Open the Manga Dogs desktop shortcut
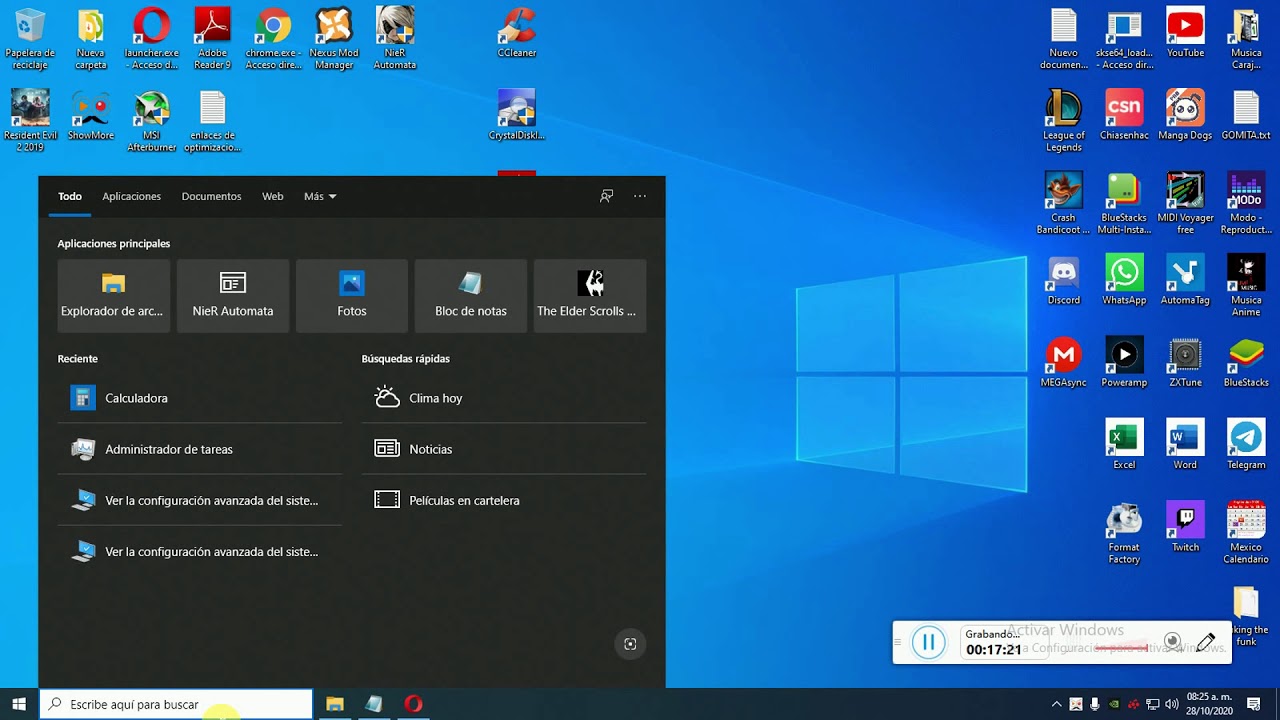The image size is (1280, 720). pos(1185,115)
